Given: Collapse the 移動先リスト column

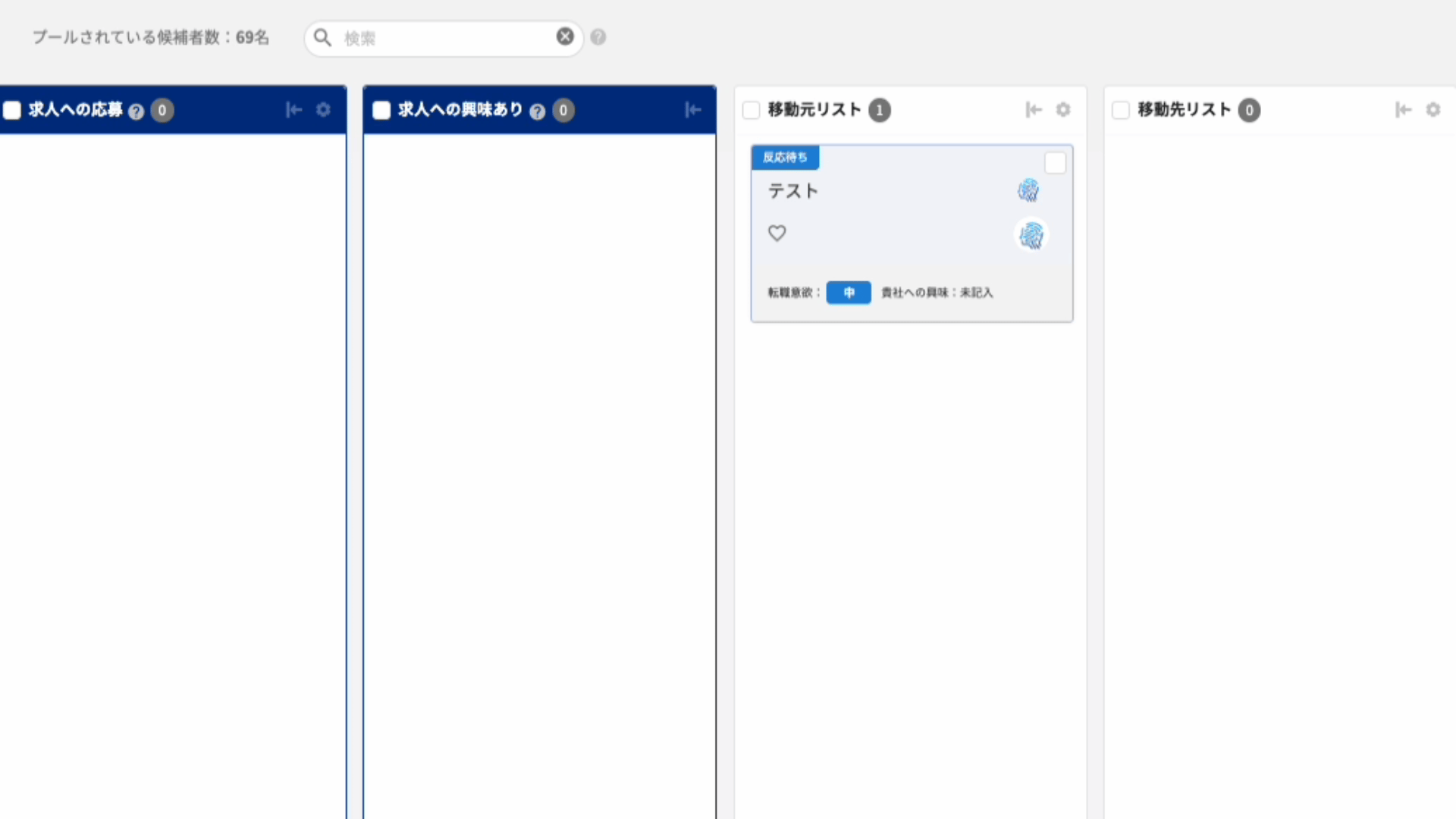Looking at the screenshot, I should point(1404,110).
